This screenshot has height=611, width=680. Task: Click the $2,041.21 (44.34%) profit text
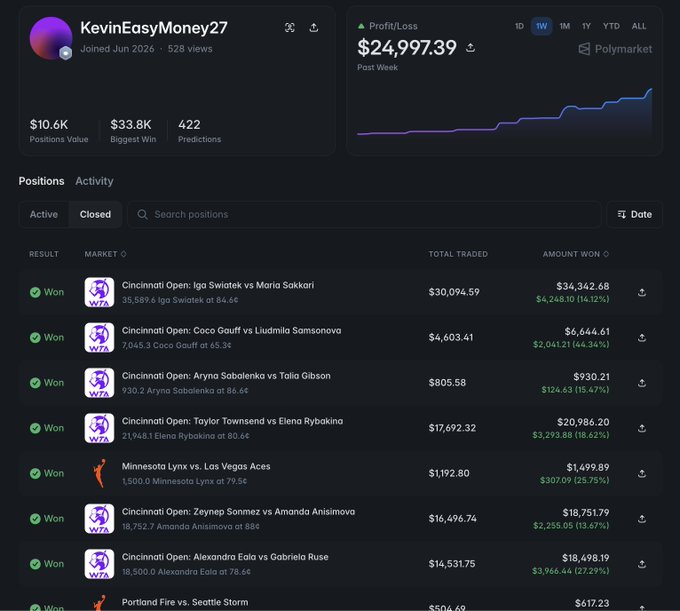click(x=571, y=344)
